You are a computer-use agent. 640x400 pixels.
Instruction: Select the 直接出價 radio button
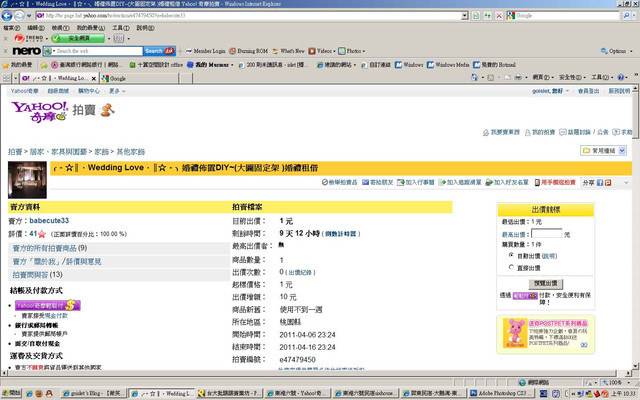pyautogui.click(x=511, y=267)
